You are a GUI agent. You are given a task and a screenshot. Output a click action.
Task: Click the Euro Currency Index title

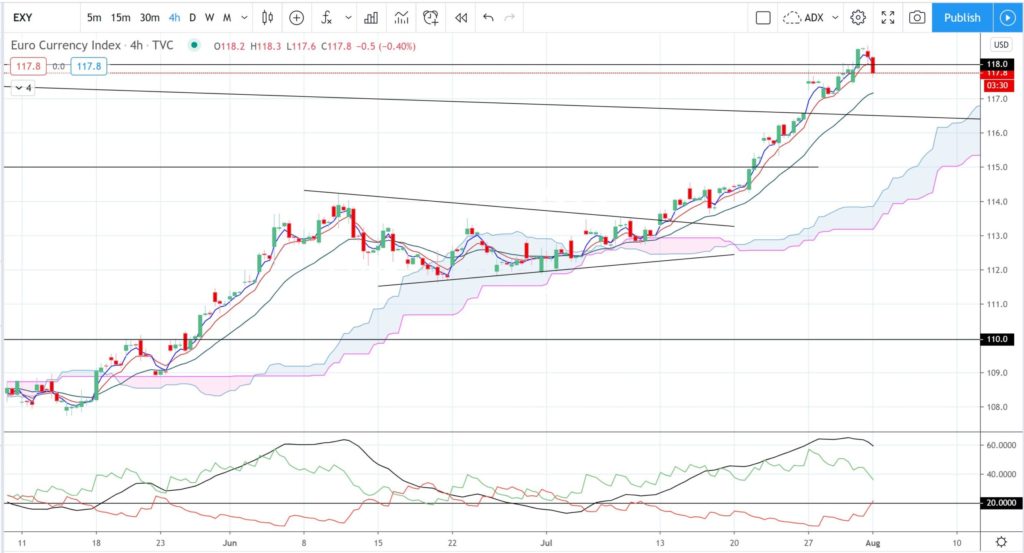pyautogui.click(x=66, y=45)
